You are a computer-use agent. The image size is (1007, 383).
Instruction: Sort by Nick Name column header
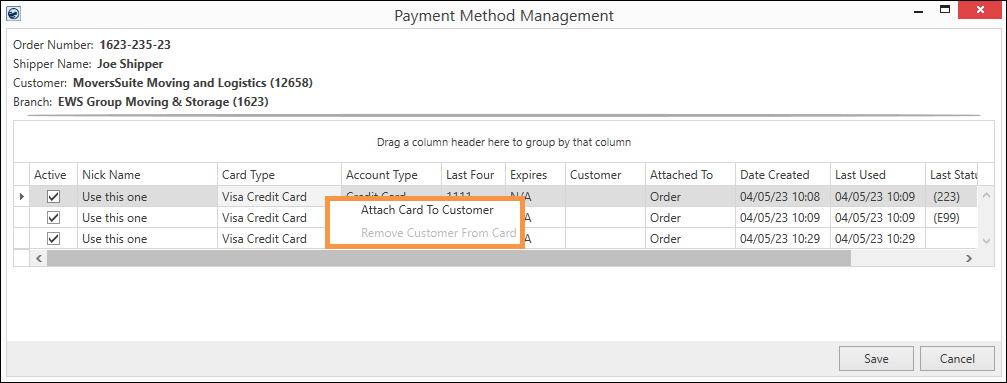click(148, 175)
